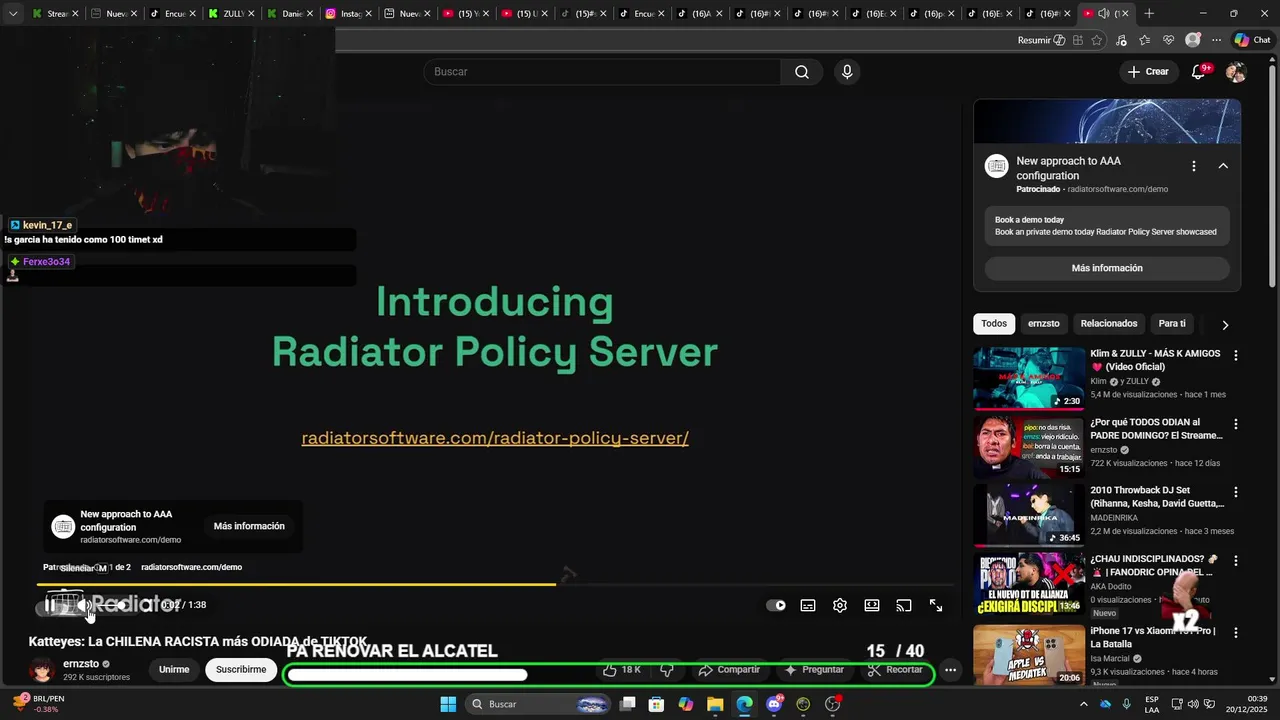This screenshot has height=720, width=1280.
Task: Open the options menu for iPhone 17 vs Xiaomi video
Action: [1236, 633]
